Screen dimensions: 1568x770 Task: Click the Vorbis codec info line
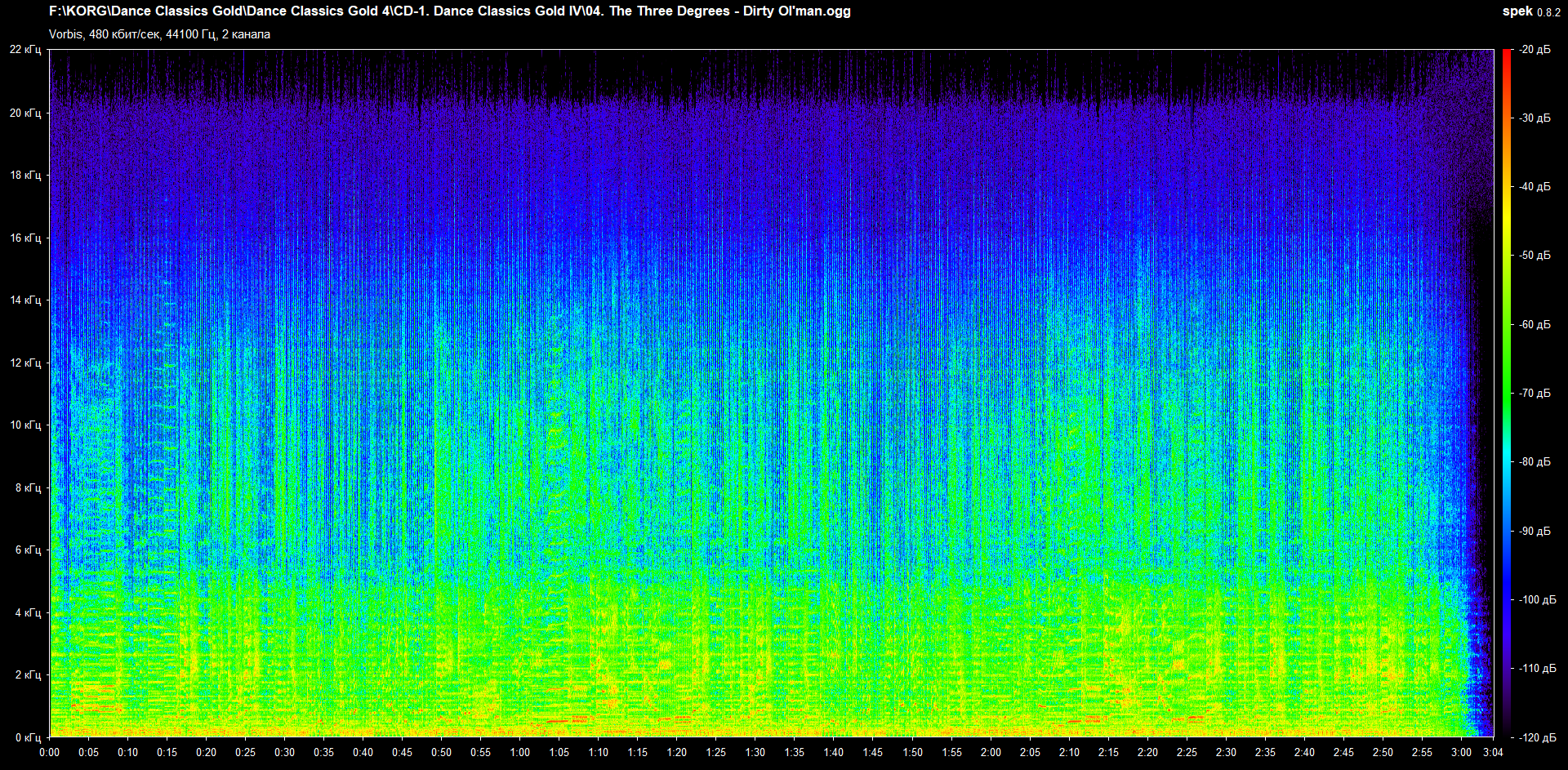point(159,34)
